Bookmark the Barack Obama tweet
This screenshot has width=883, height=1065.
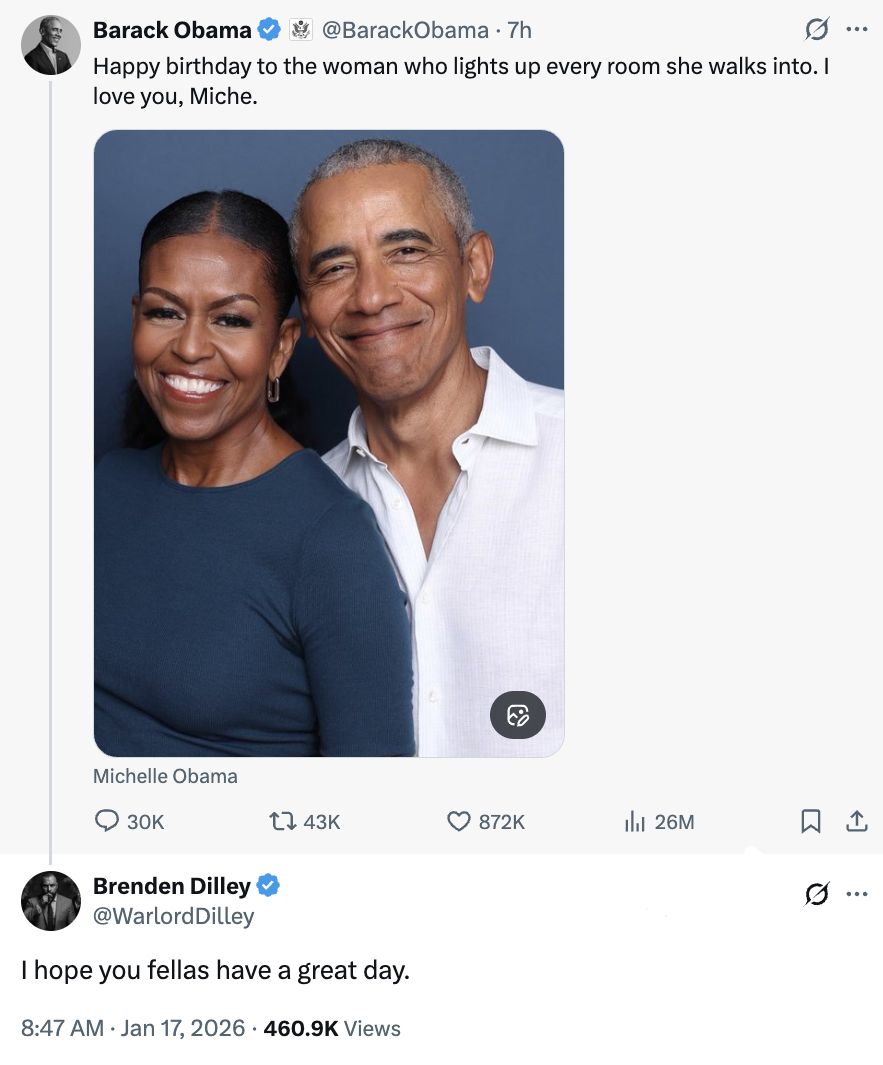click(x=811, y=821)
